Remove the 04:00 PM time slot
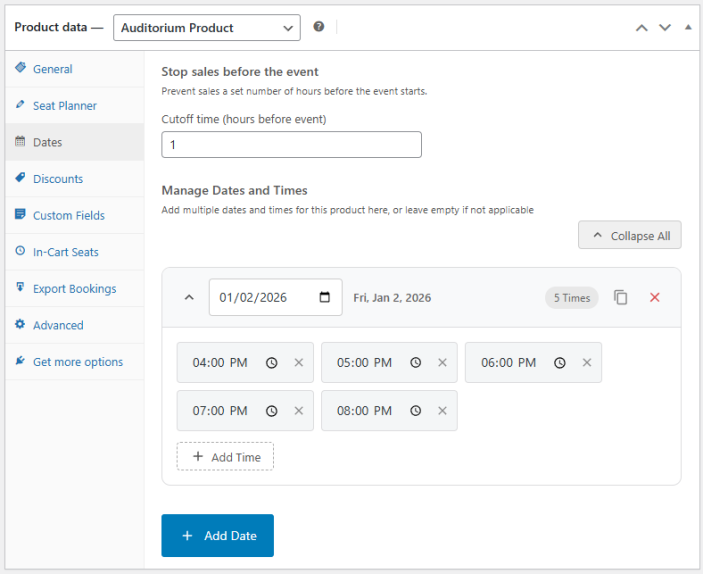 tap(298, 363)
